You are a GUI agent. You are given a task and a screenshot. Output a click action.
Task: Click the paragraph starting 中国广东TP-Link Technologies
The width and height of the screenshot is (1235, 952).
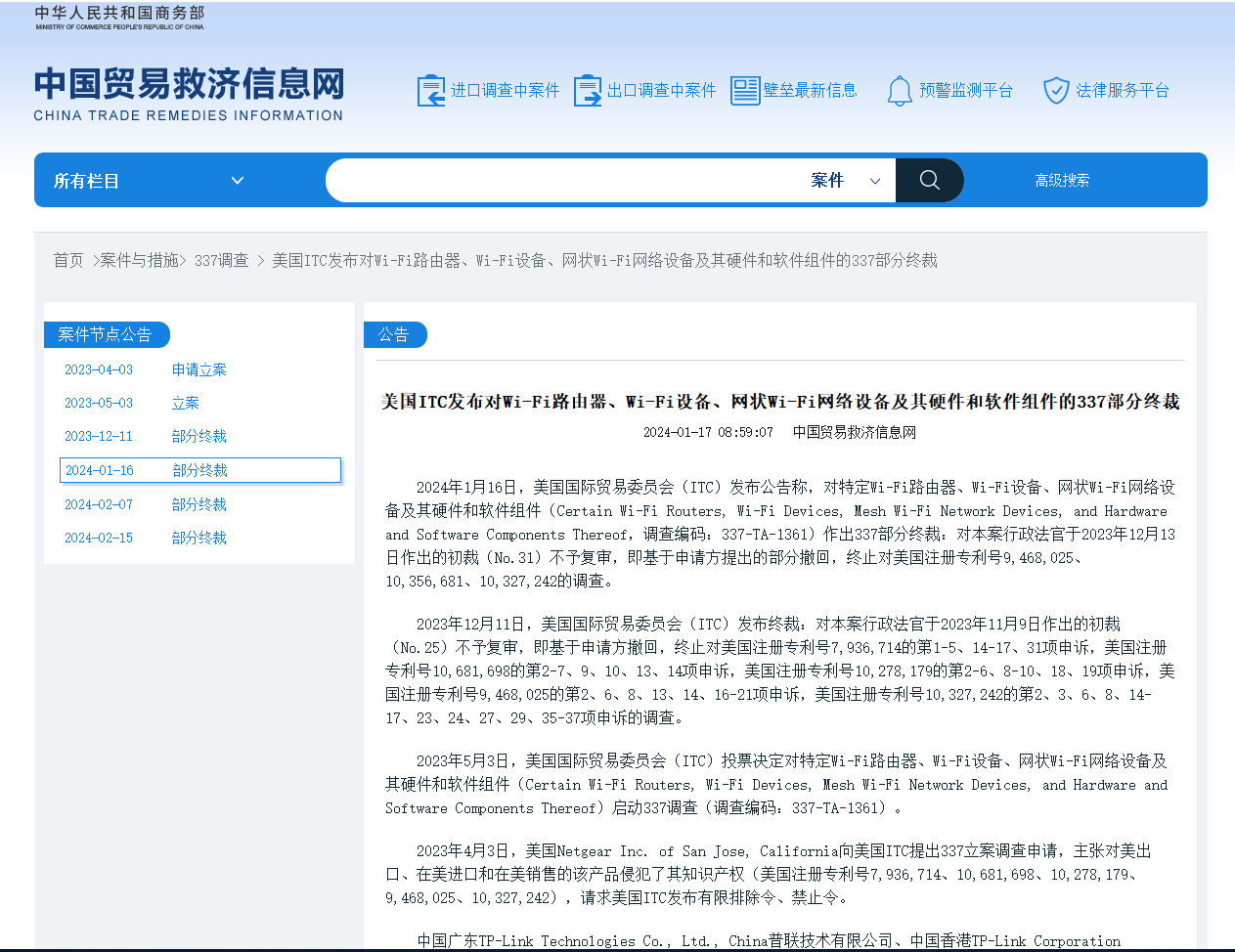click(x=769, y=941)
